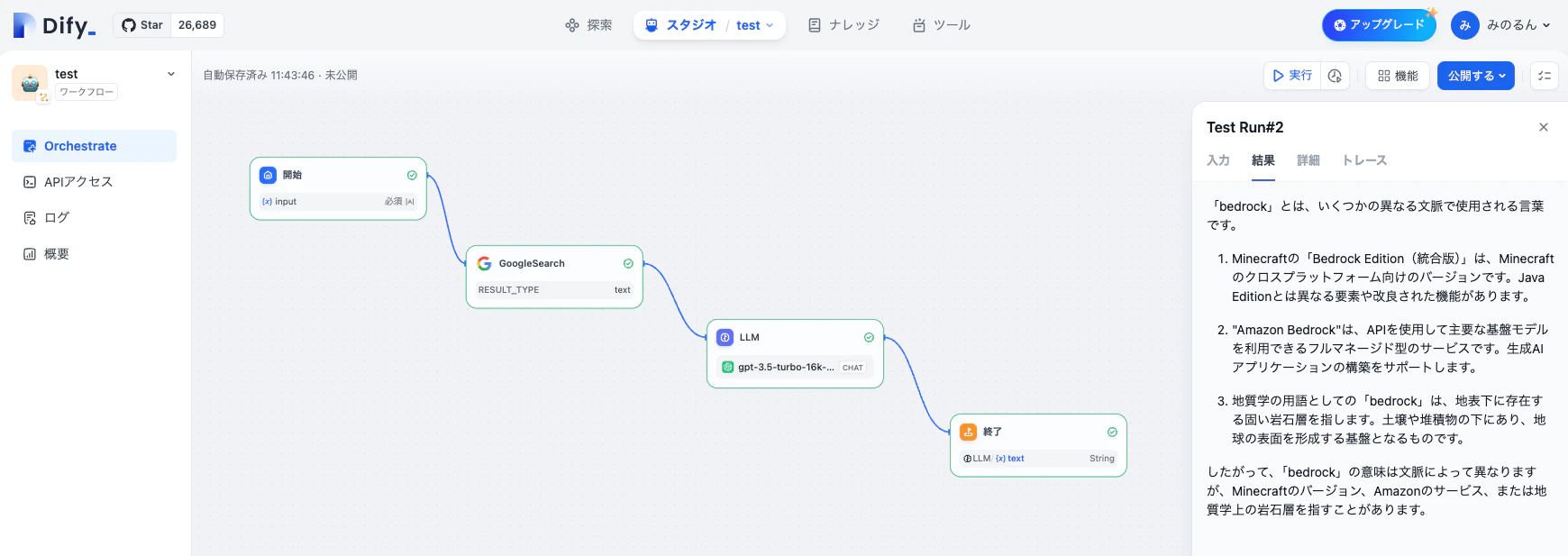Close the Test Run#2 panel
This screenshot has width=1568, height=556.
pyautogui.click(x=1544, y=127)
